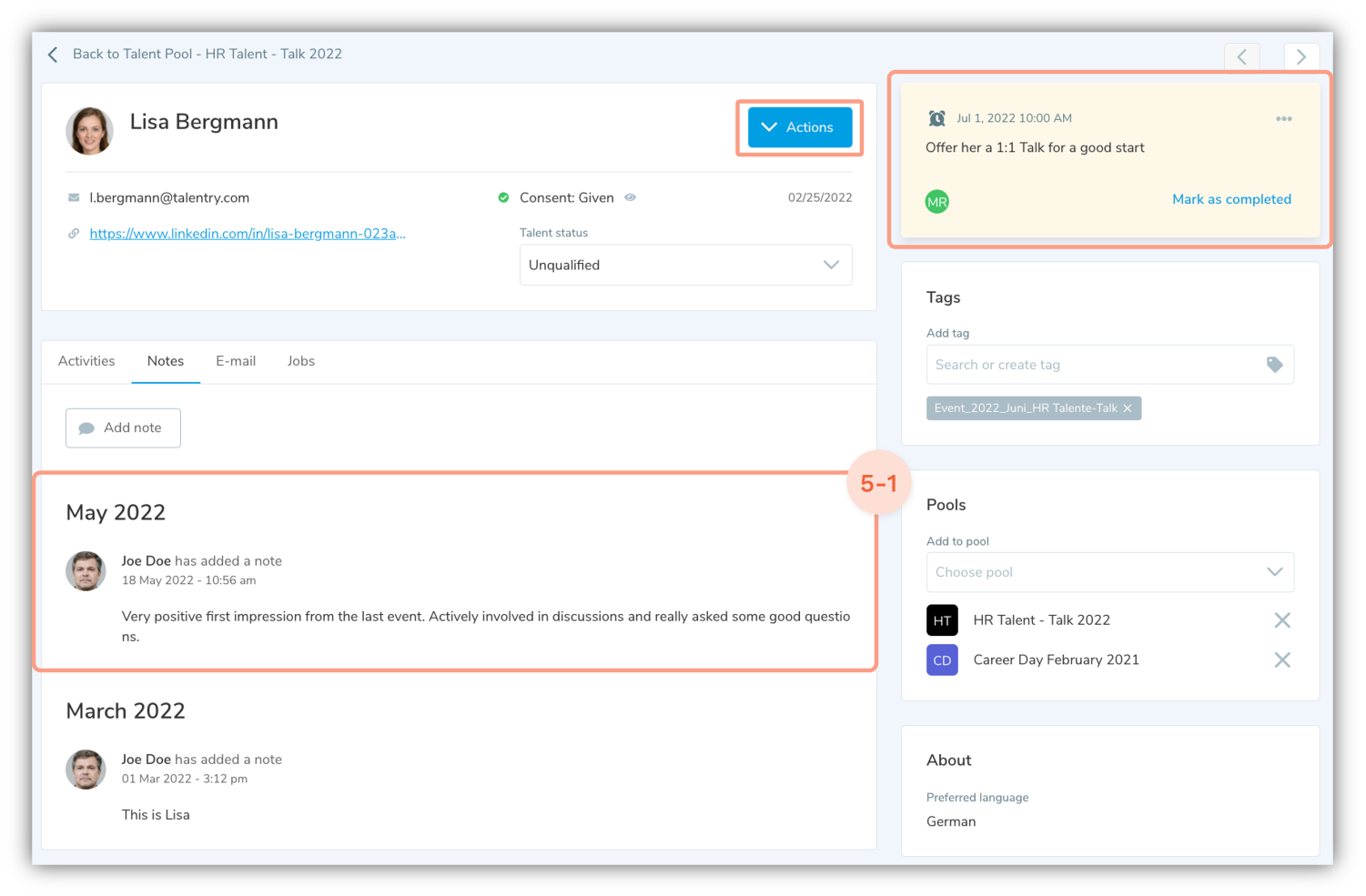This screenshot has height=896, width=1366.
Task: Open the reminder three-dots options menu
Action: 1283,119
